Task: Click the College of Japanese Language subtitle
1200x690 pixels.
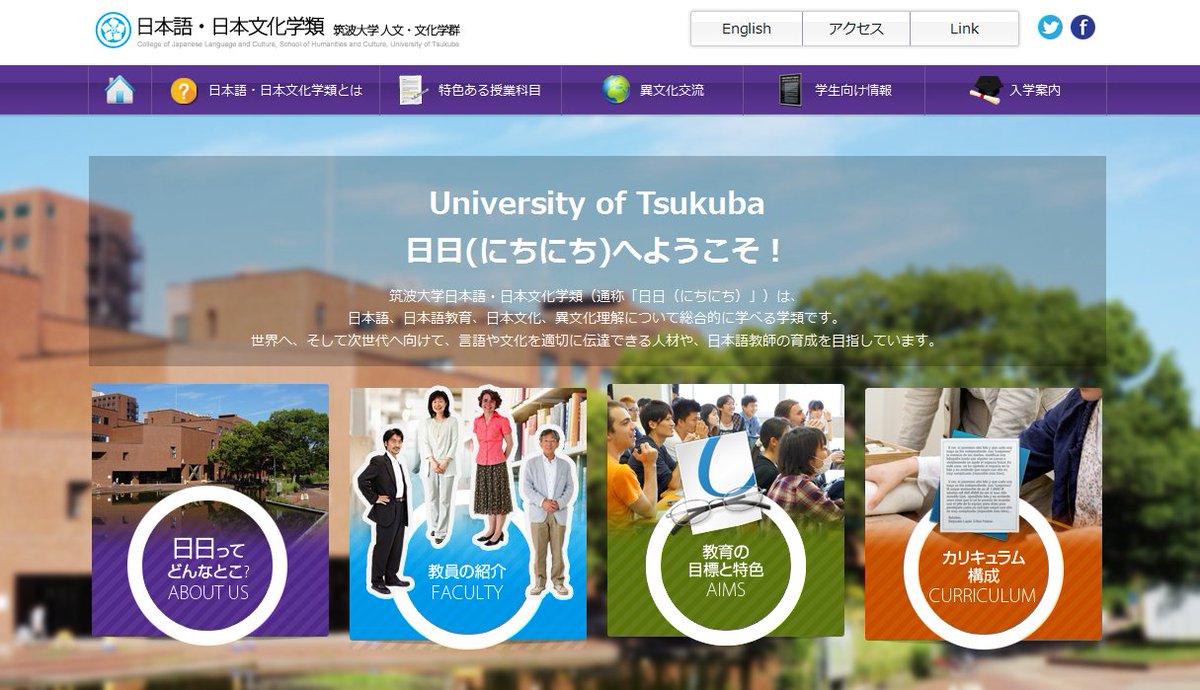Action: click(298, 45)
